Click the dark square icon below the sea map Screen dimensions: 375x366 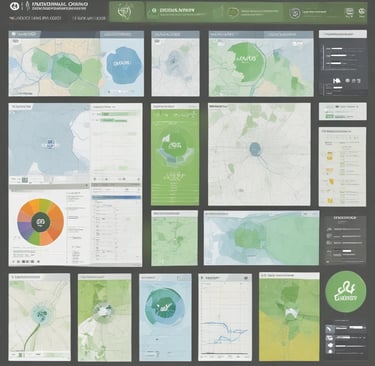pyautogui.click(x=24, y=180)
